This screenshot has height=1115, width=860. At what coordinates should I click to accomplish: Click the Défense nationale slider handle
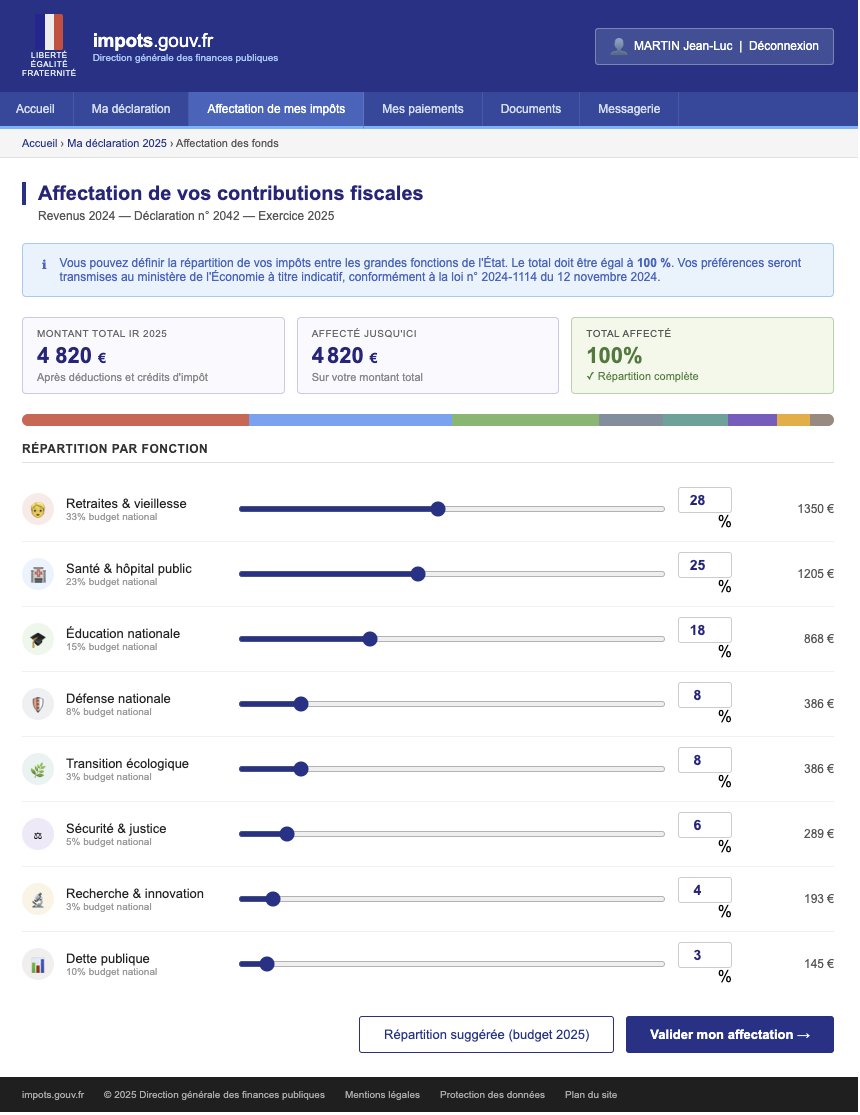tap(301, 705)
